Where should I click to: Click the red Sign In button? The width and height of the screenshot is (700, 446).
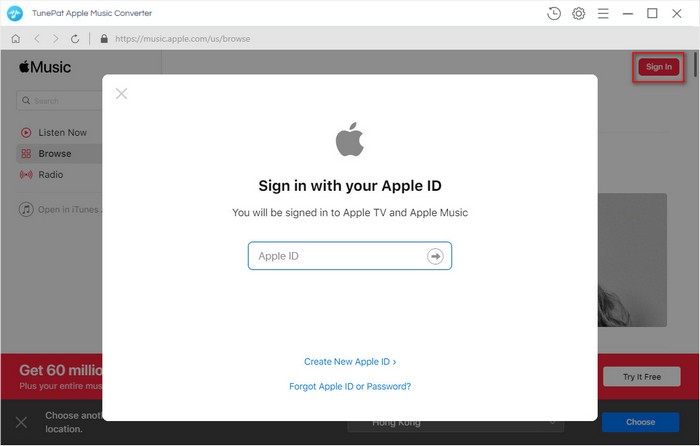(x=658, y=67)
